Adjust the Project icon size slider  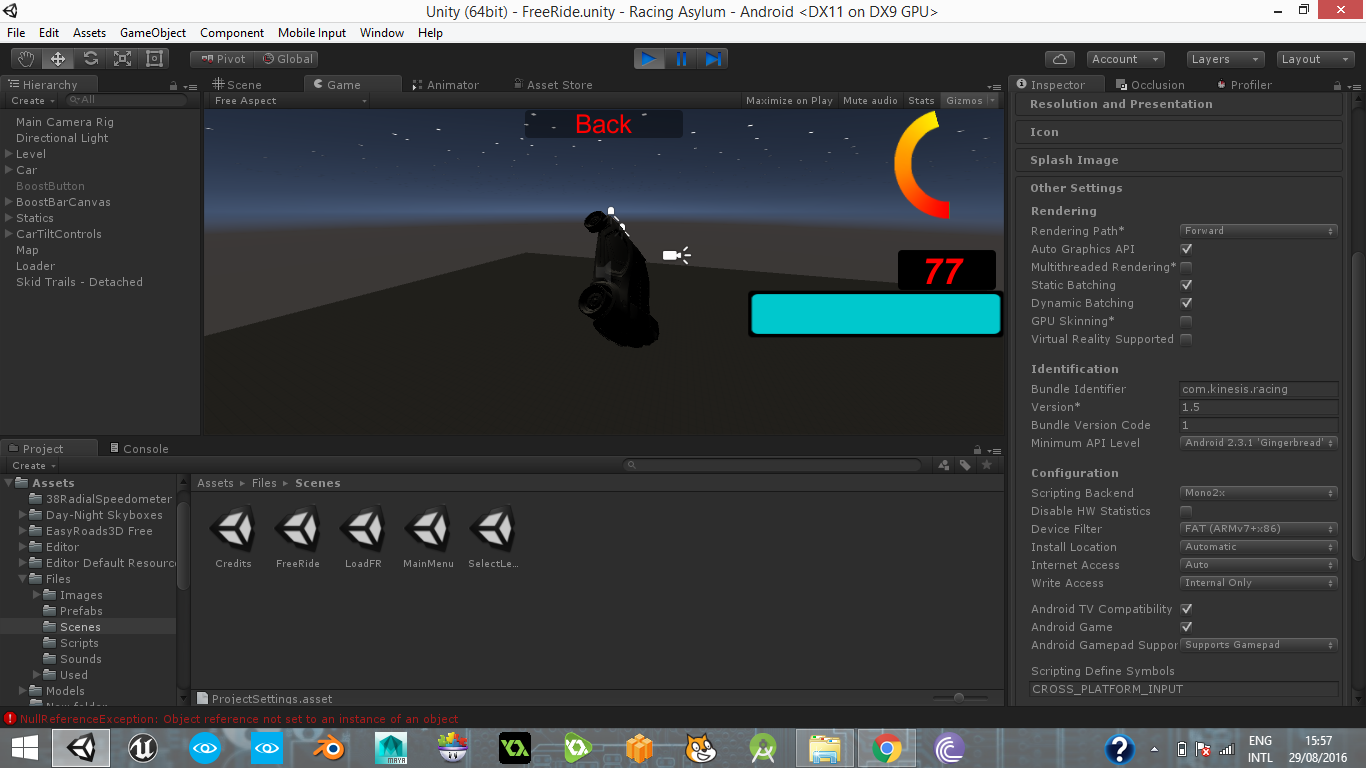tap(960, 698)
